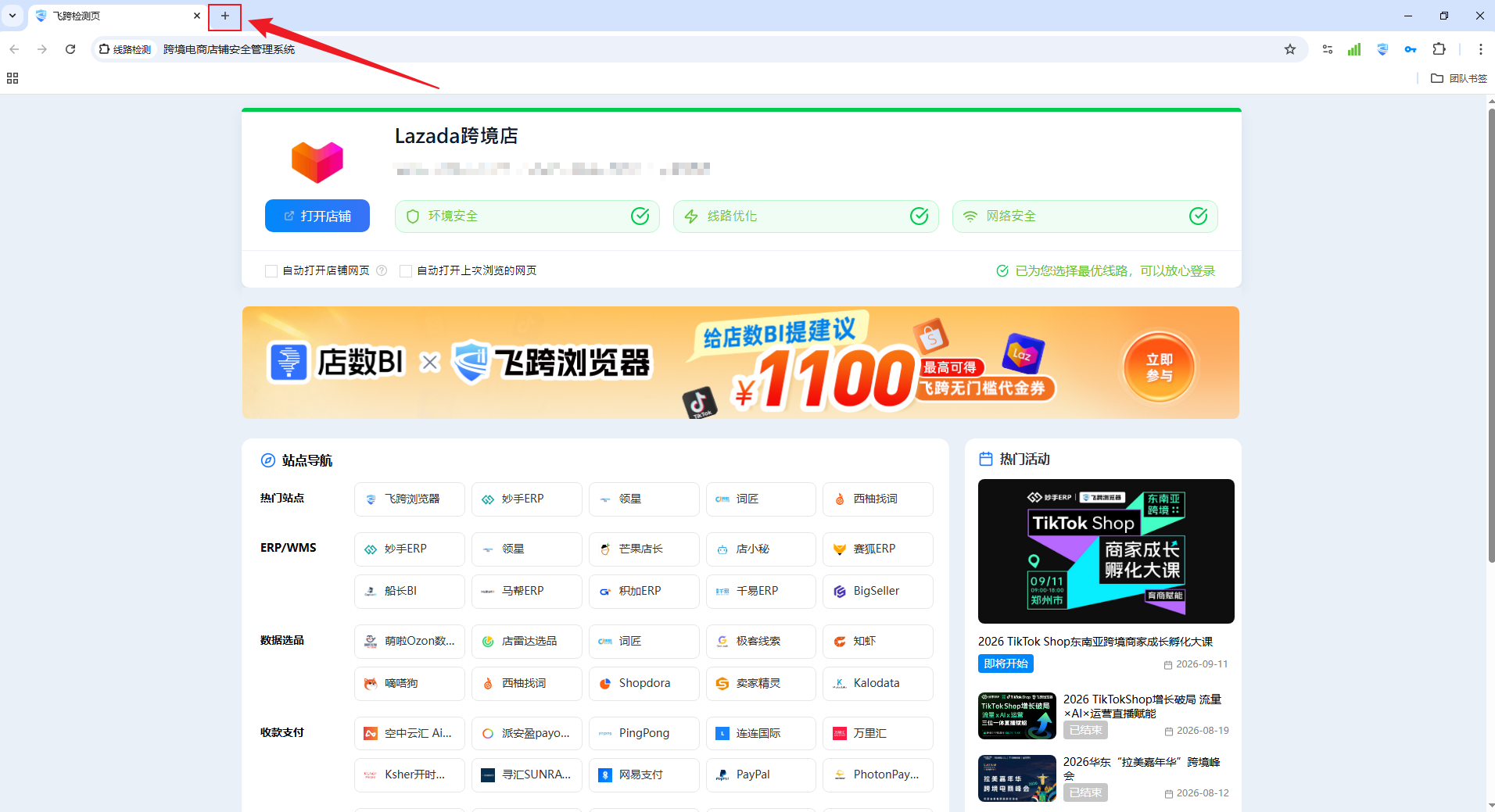
Task: Open the 团队书签 bookmarks folder
Action: coord(1459,78)
